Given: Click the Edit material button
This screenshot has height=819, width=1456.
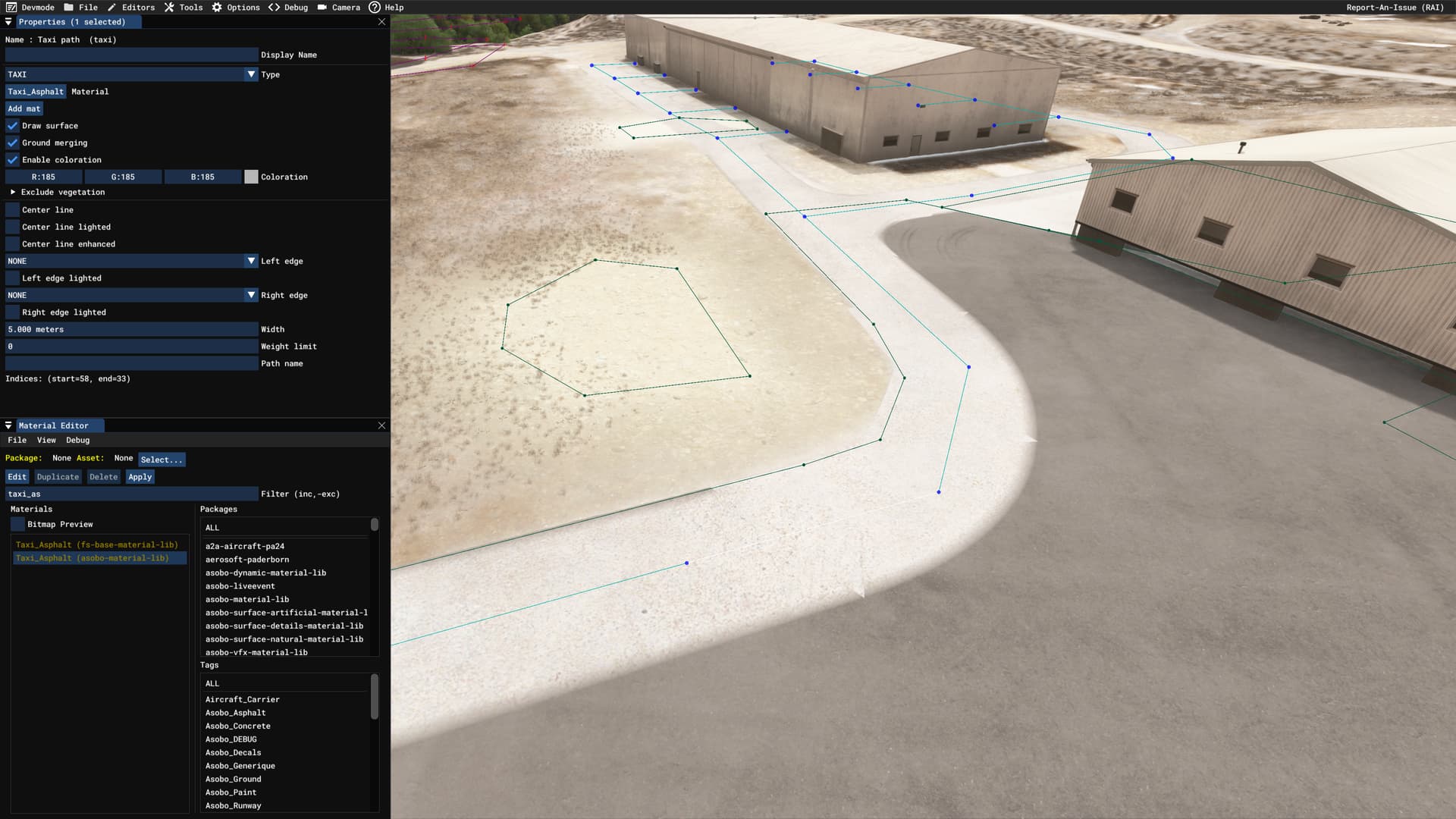Looking at the screenshot, I should pos(17,477).
